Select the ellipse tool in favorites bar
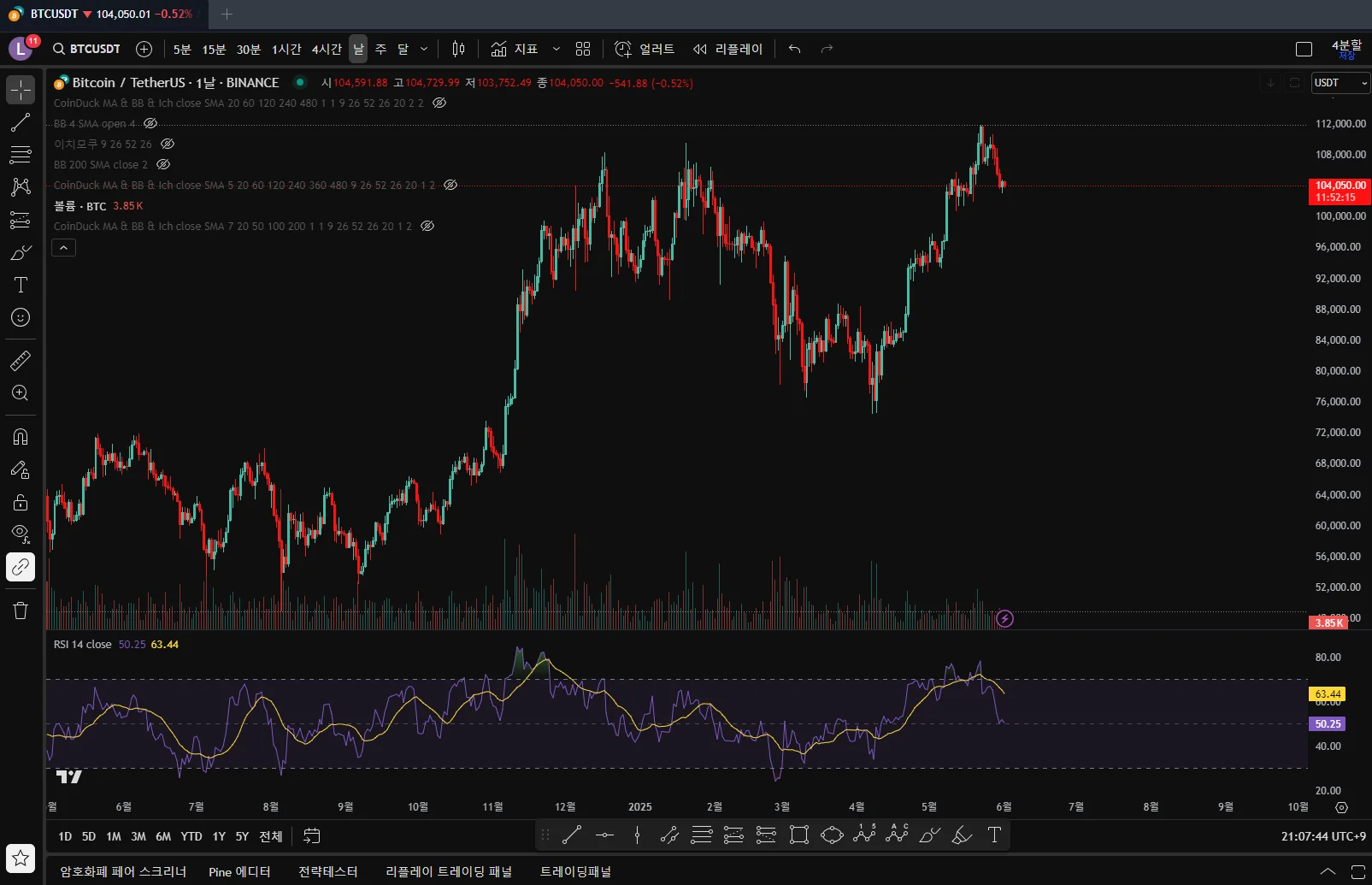This screenshot has width=1372, height=885. (832, 835)
